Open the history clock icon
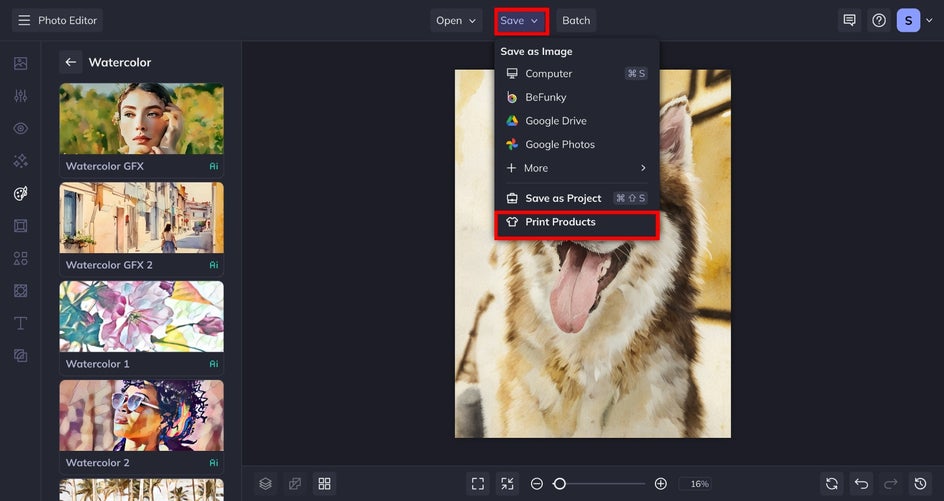This screenshot has width=944, height=501. click(921, 484)
